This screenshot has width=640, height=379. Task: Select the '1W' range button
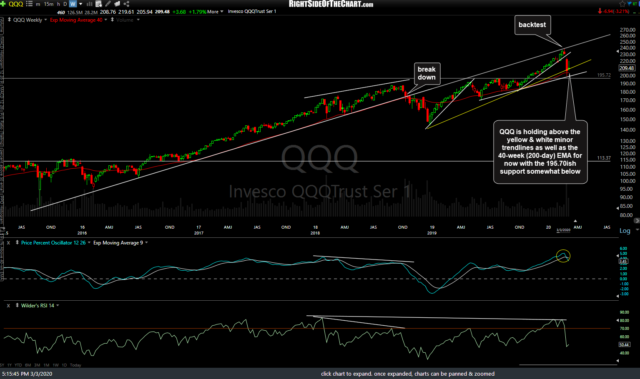[x=56, y=365]
